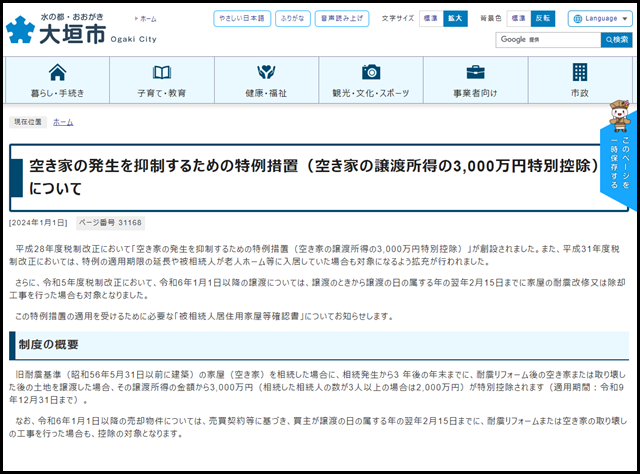Image resolution: width=640 pixels, height=474 pixels.
Task: Click the magnifier 検索 search button
Action: pyautogui.click(x=616, y=40)
